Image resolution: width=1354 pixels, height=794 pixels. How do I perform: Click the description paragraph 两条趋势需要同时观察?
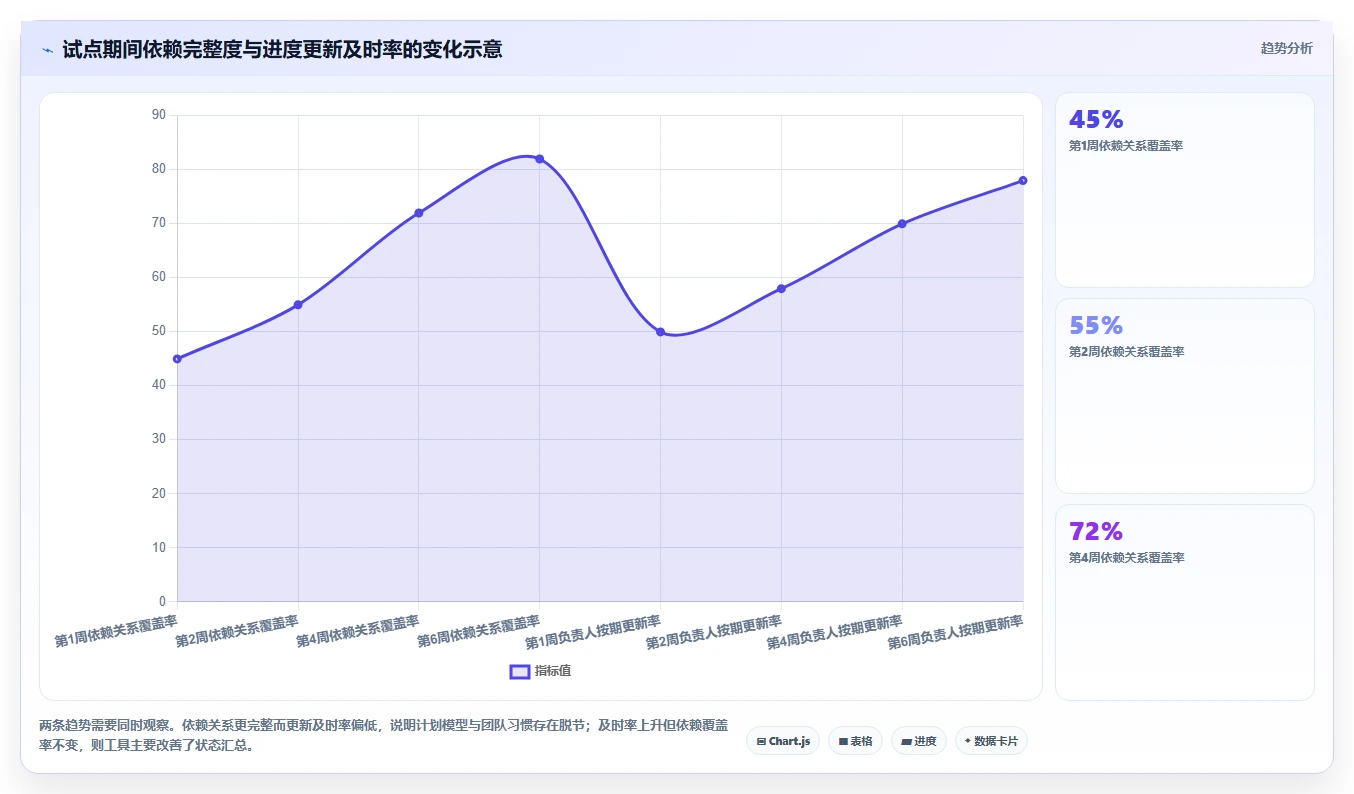click(384, 735)
